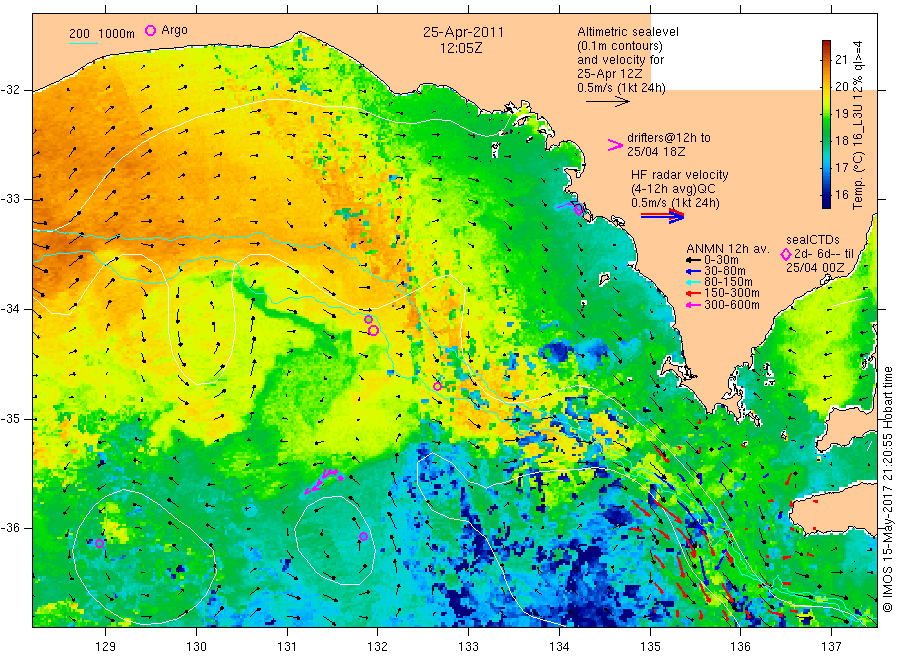Click the 129 longitude axis label

click(x=106, y=647)
